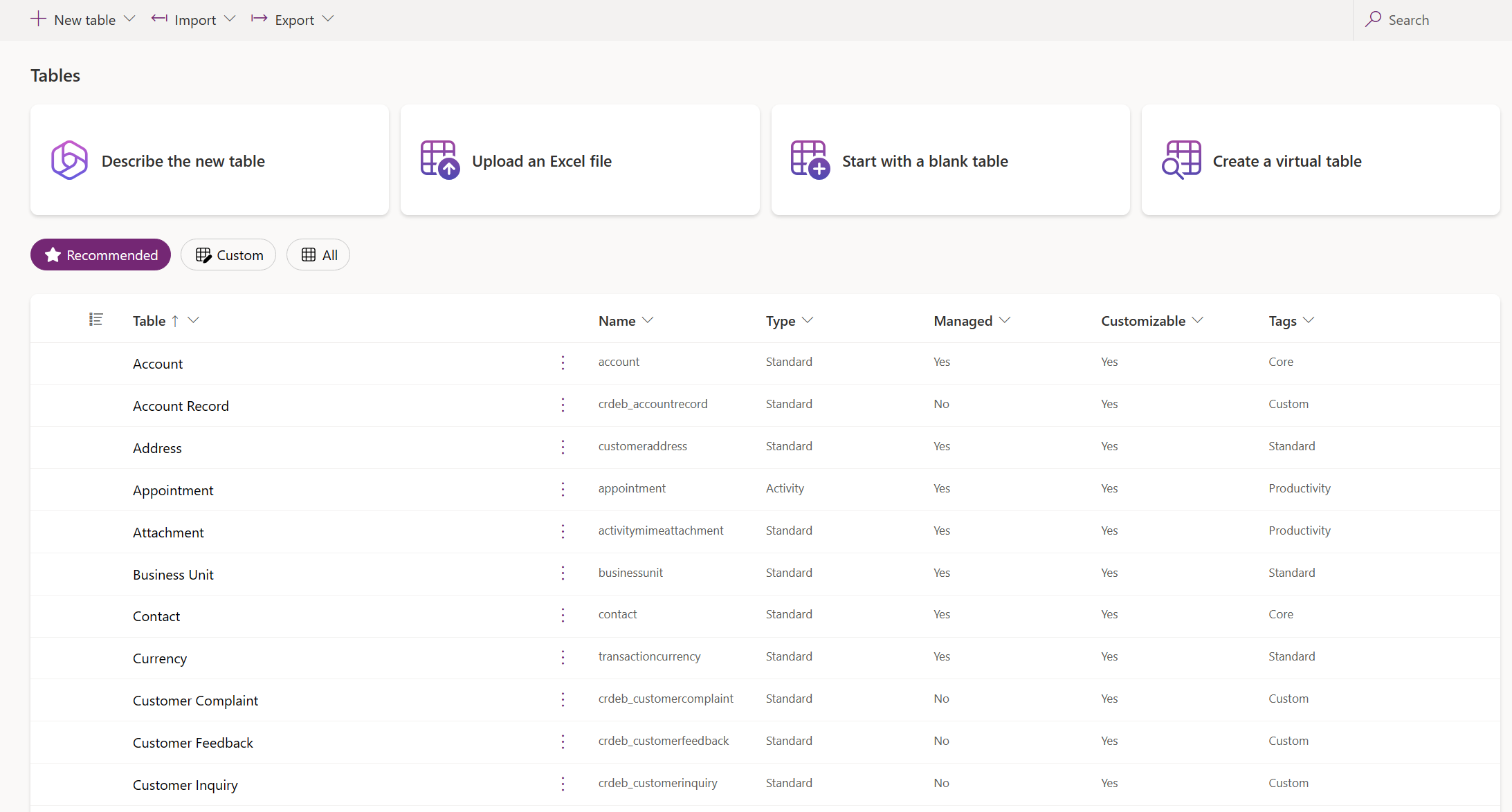Expand the Type column filter dropdown
Image resolution: width=1512 pixels, height=812 pixels.
808,320
